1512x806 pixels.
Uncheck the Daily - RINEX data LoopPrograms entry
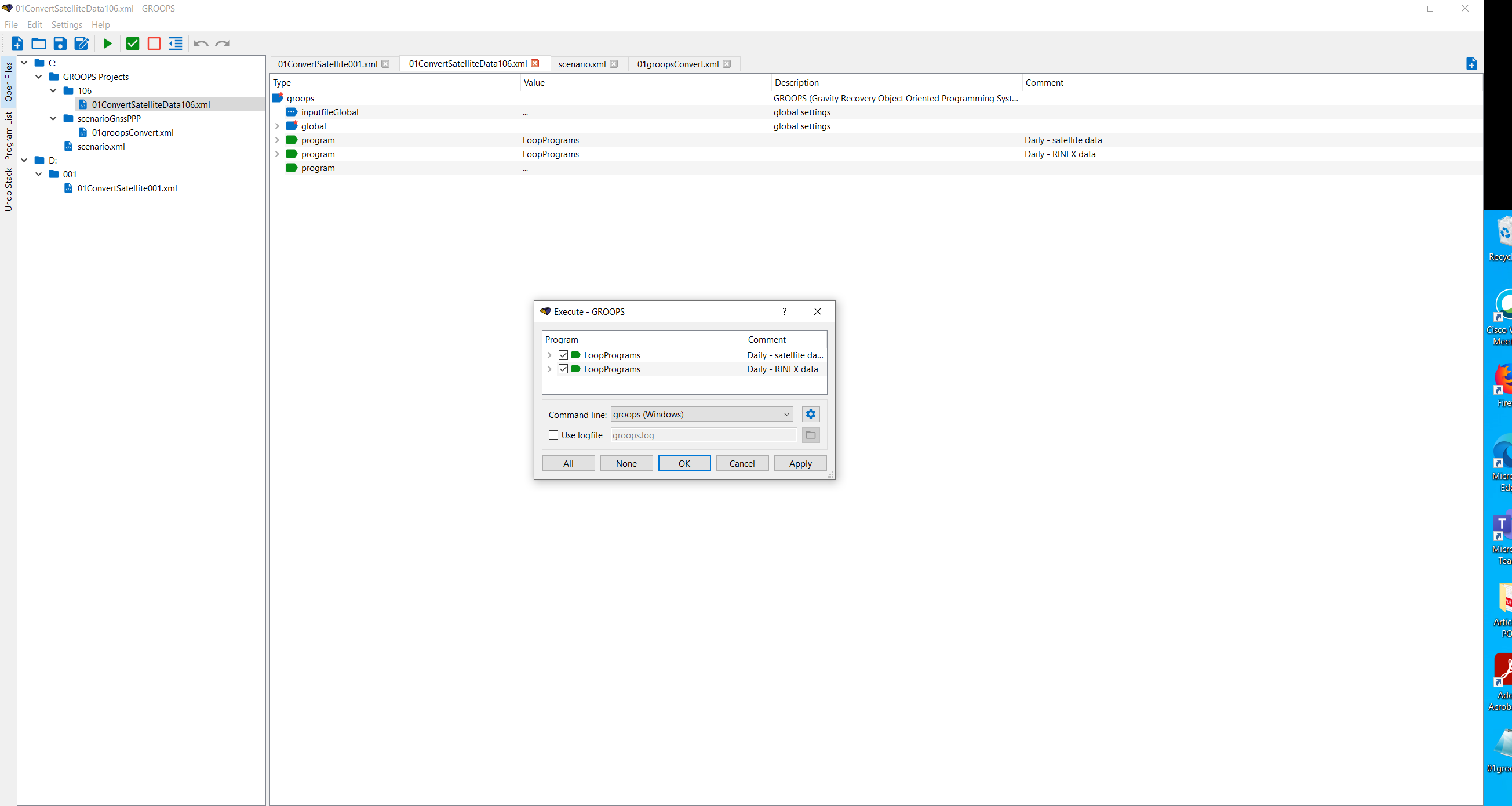[x=563, y=369]
